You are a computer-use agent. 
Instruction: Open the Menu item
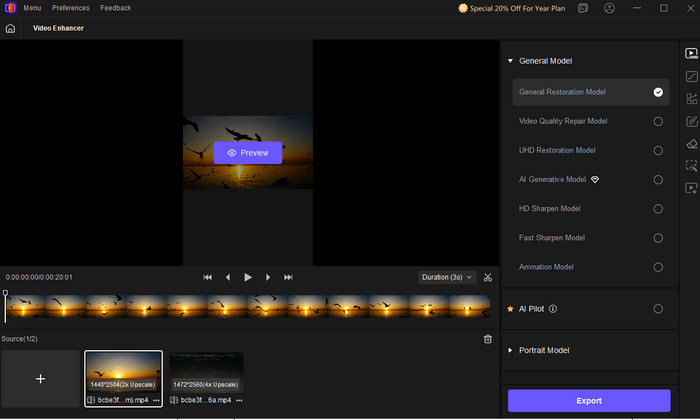coord(32,8)
